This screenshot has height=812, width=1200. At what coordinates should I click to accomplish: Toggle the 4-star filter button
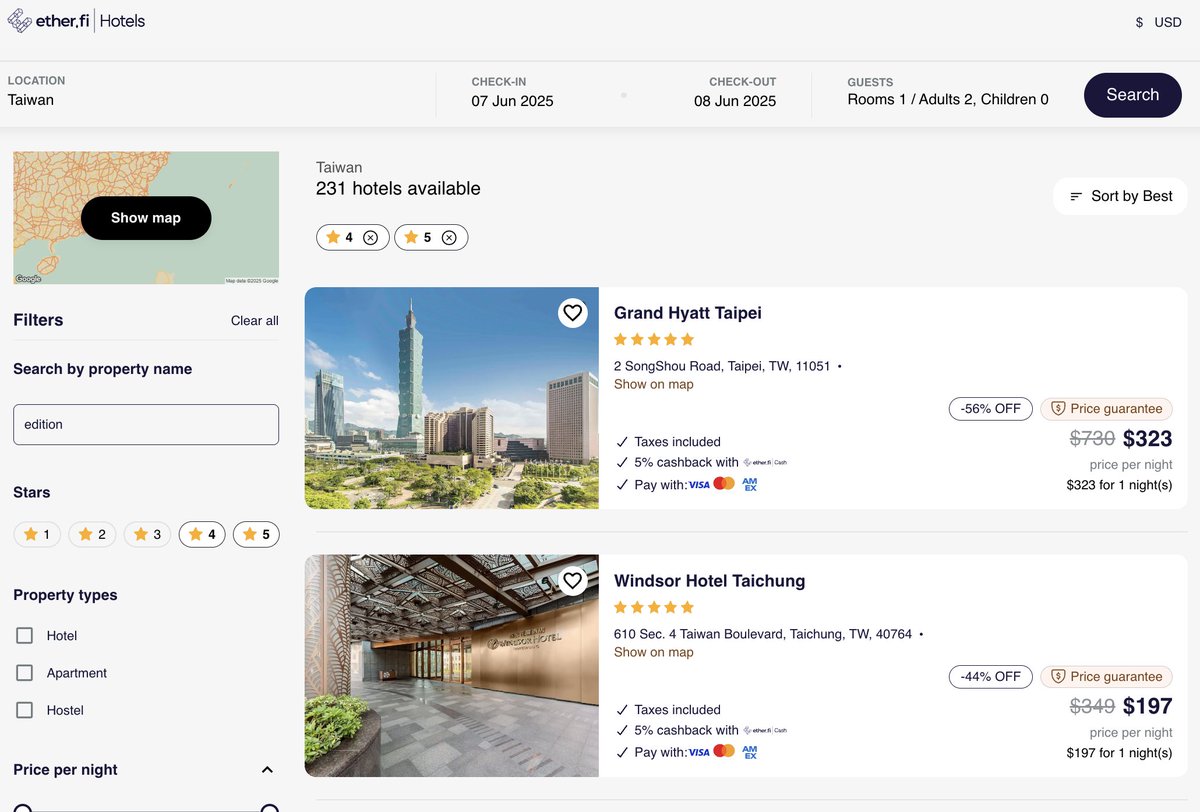coord(202,535)
